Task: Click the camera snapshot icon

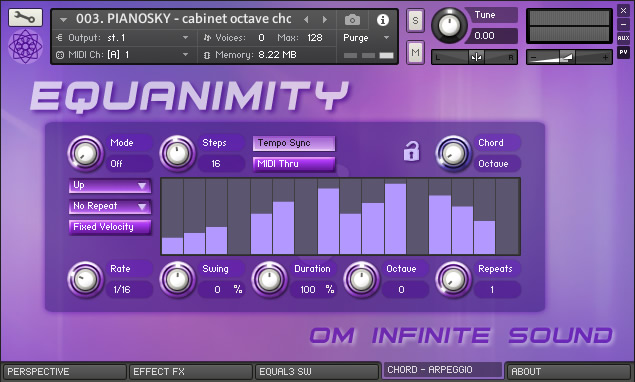Action: click(x=352, y=19)
